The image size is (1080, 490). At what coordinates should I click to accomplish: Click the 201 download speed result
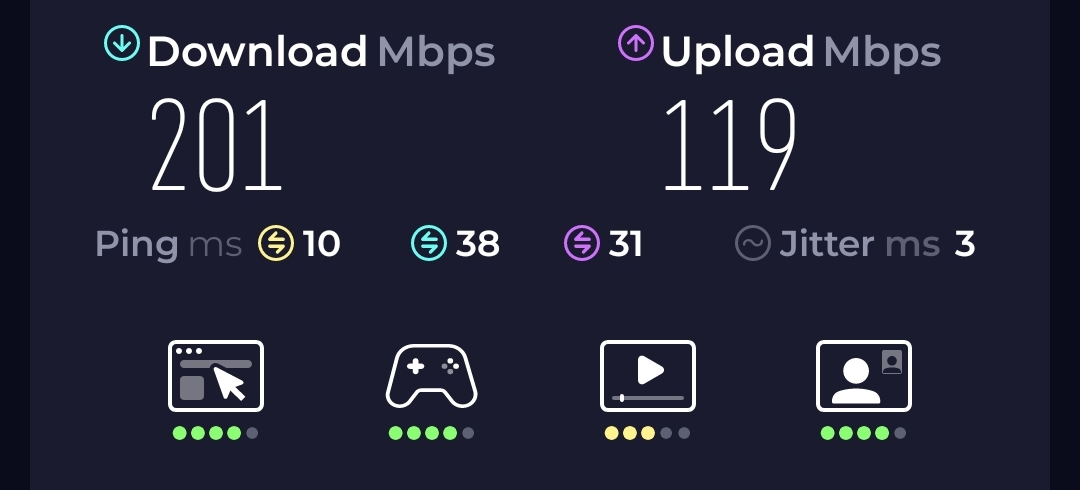tap(216, 144)
